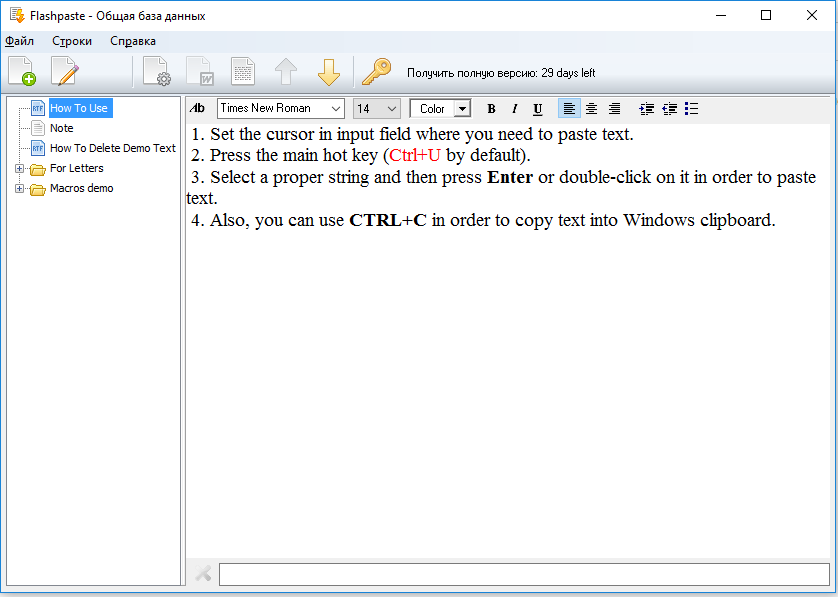
Task: Click the red Ctrl+U text
Action: coord(415,155)
